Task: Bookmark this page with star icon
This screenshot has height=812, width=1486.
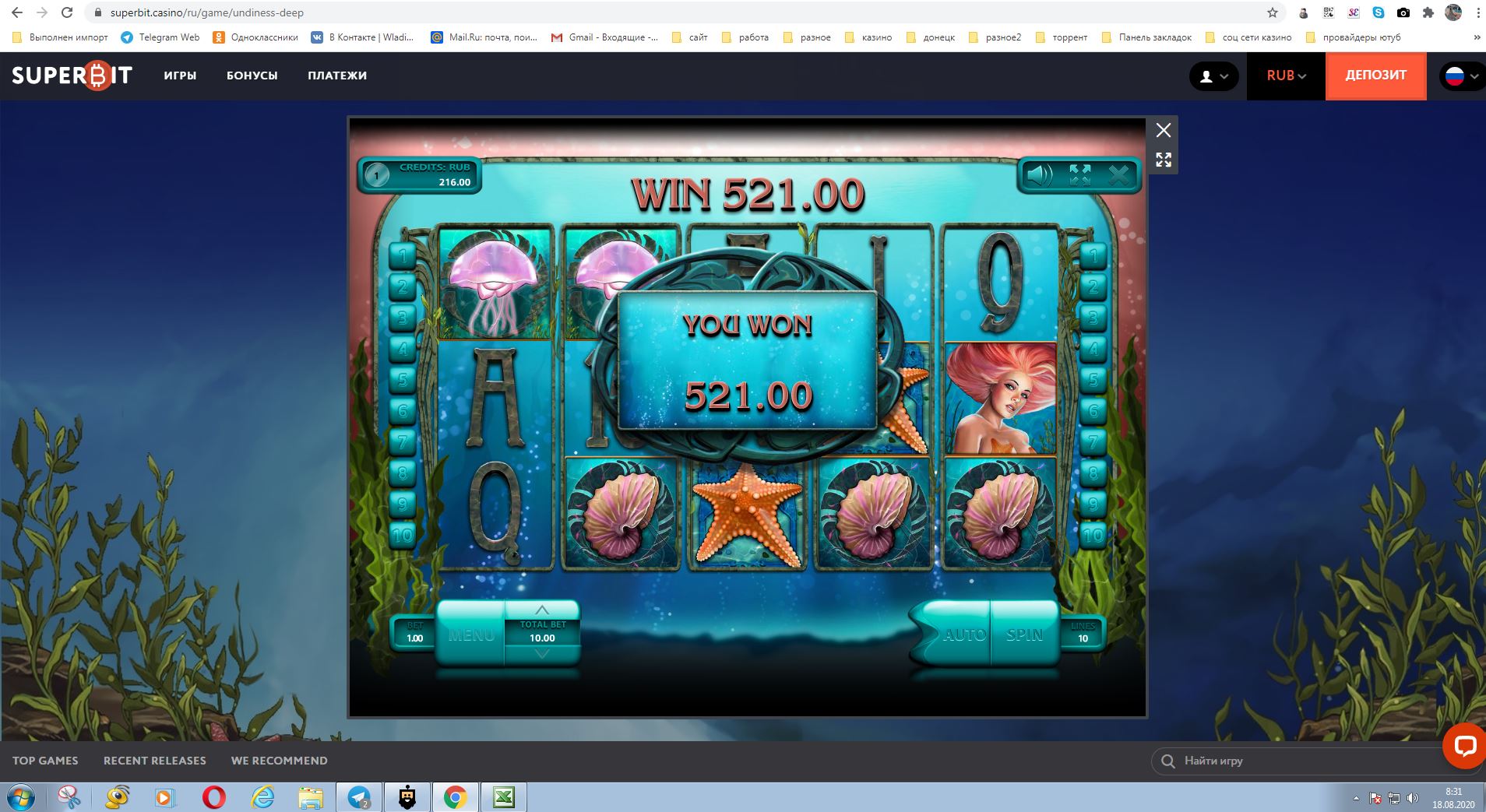Action: pyautogui.click(x=1273, y=12)
